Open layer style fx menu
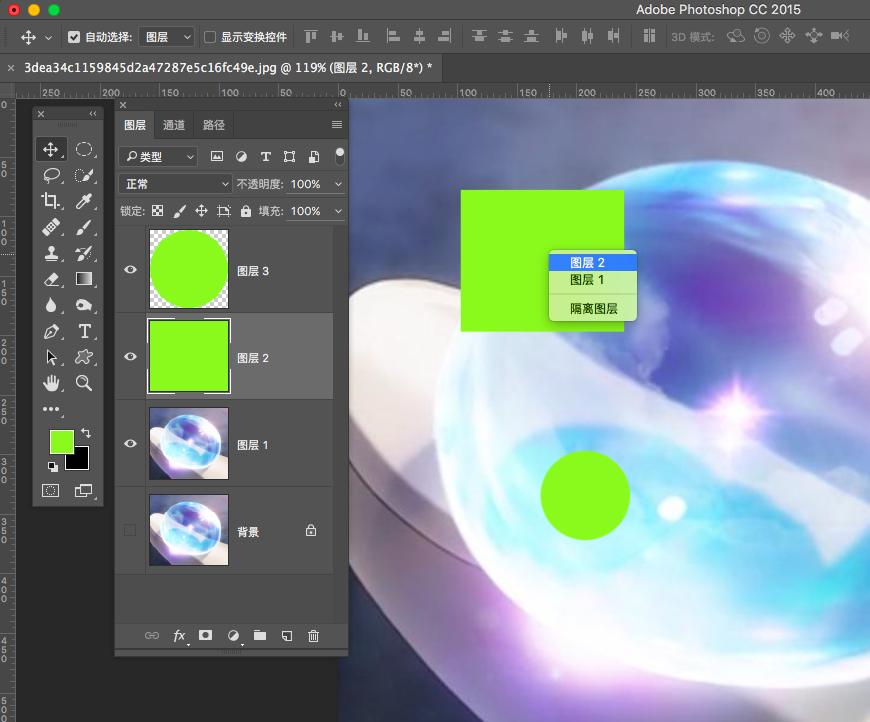The width and height of the screenshot is (870, 722). click(180, 635)
